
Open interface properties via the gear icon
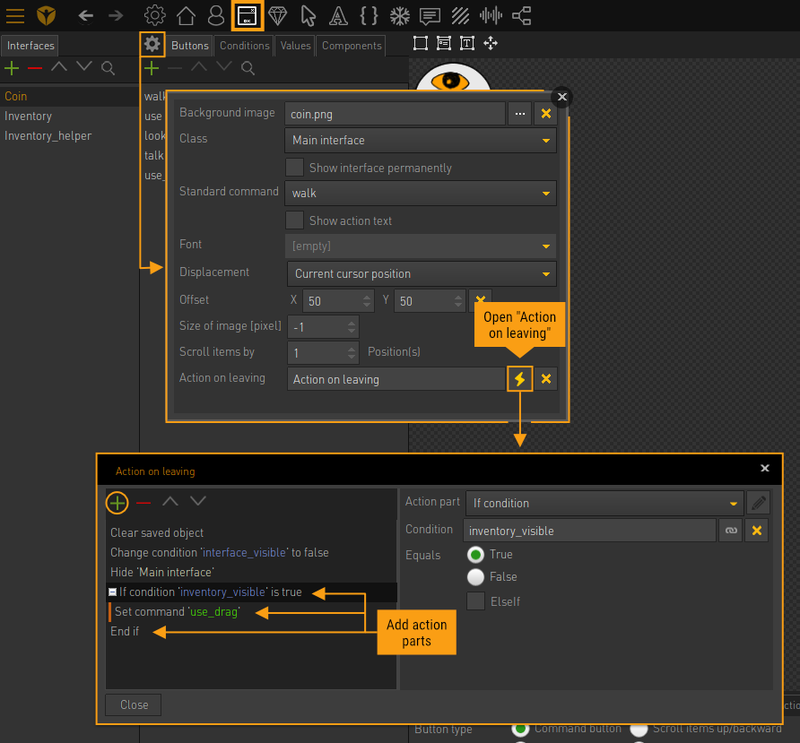(152, 44)
